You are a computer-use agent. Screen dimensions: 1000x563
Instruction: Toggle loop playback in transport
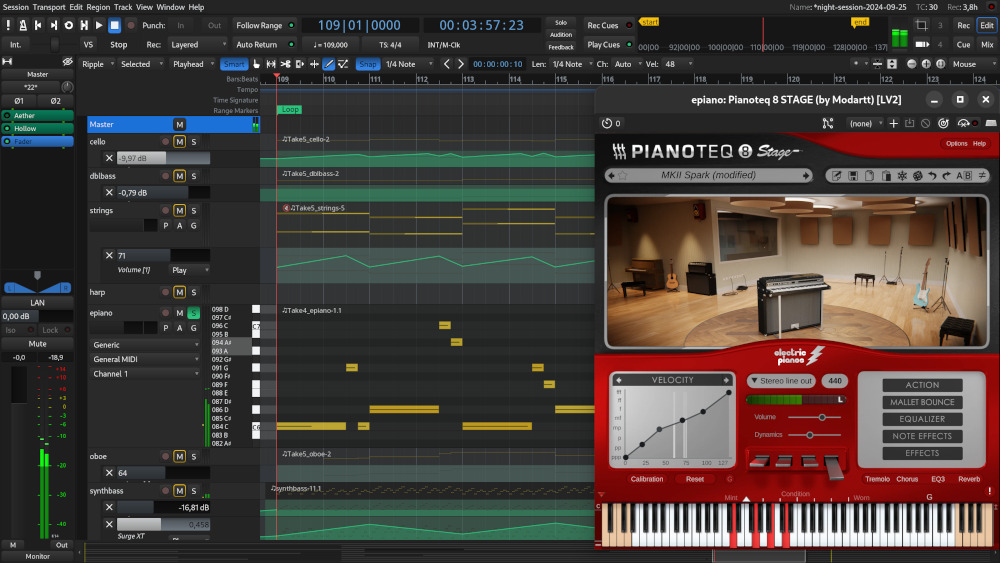[68, 26]
